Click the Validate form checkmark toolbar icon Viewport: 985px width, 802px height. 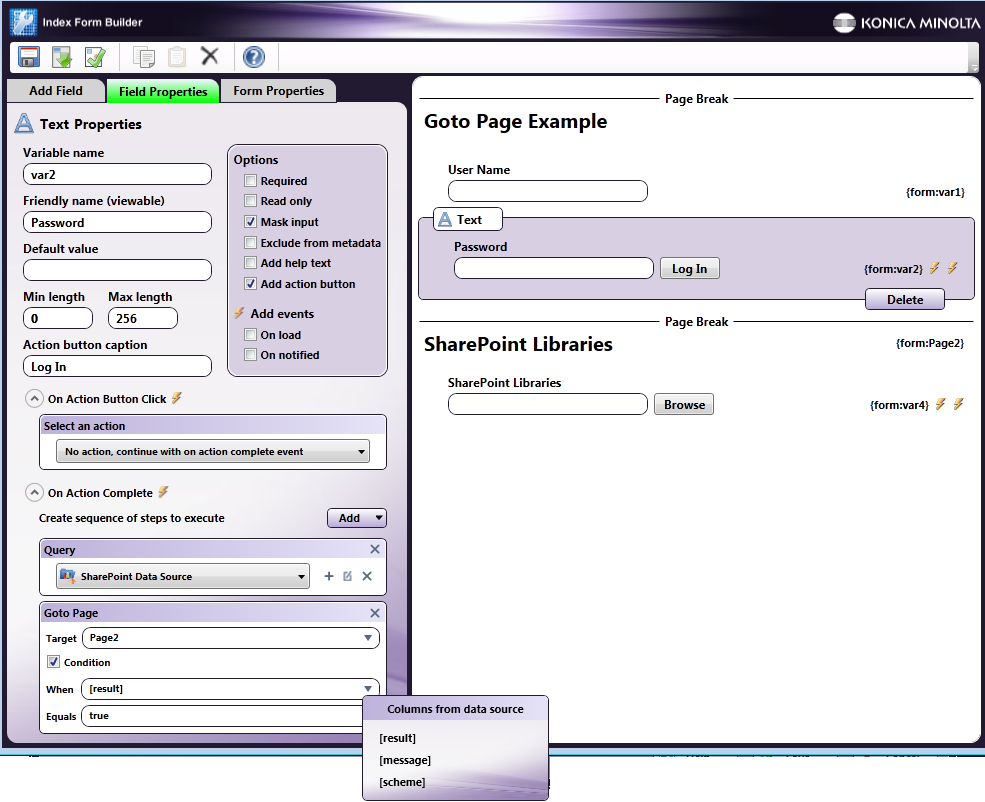(x=95, y=57)
